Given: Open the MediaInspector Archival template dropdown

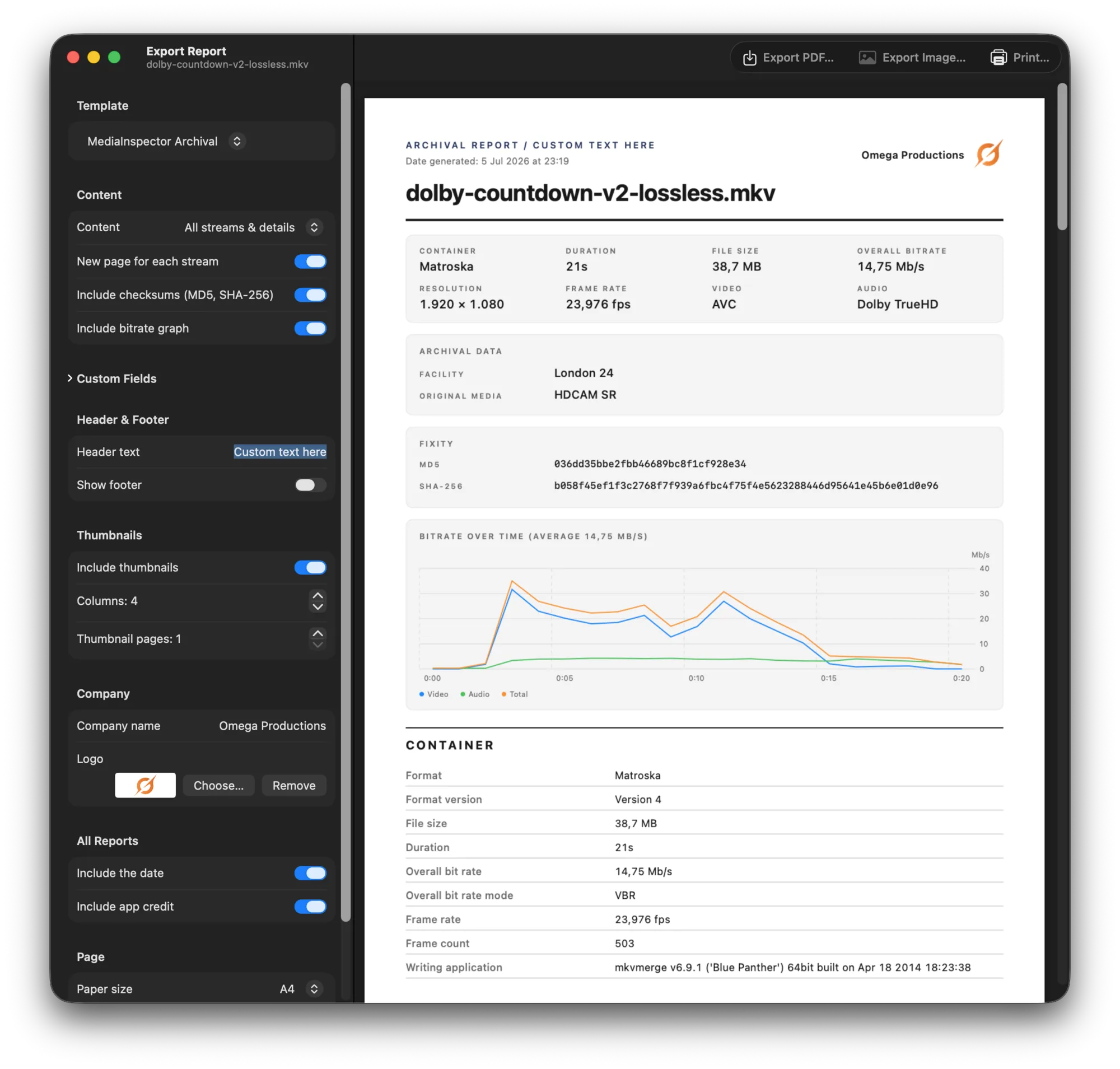Looking at the screenshot, I should pyautogui.click(x=166, y=141).
